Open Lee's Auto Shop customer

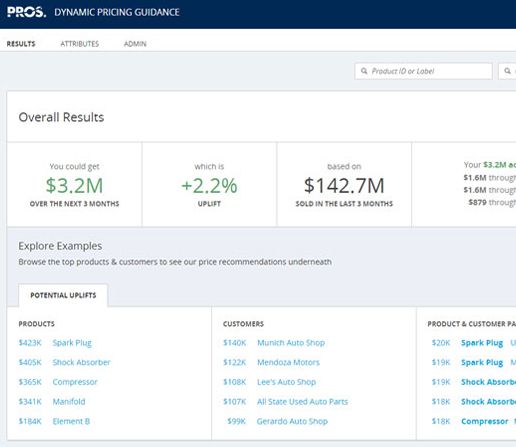coord(286,382)
